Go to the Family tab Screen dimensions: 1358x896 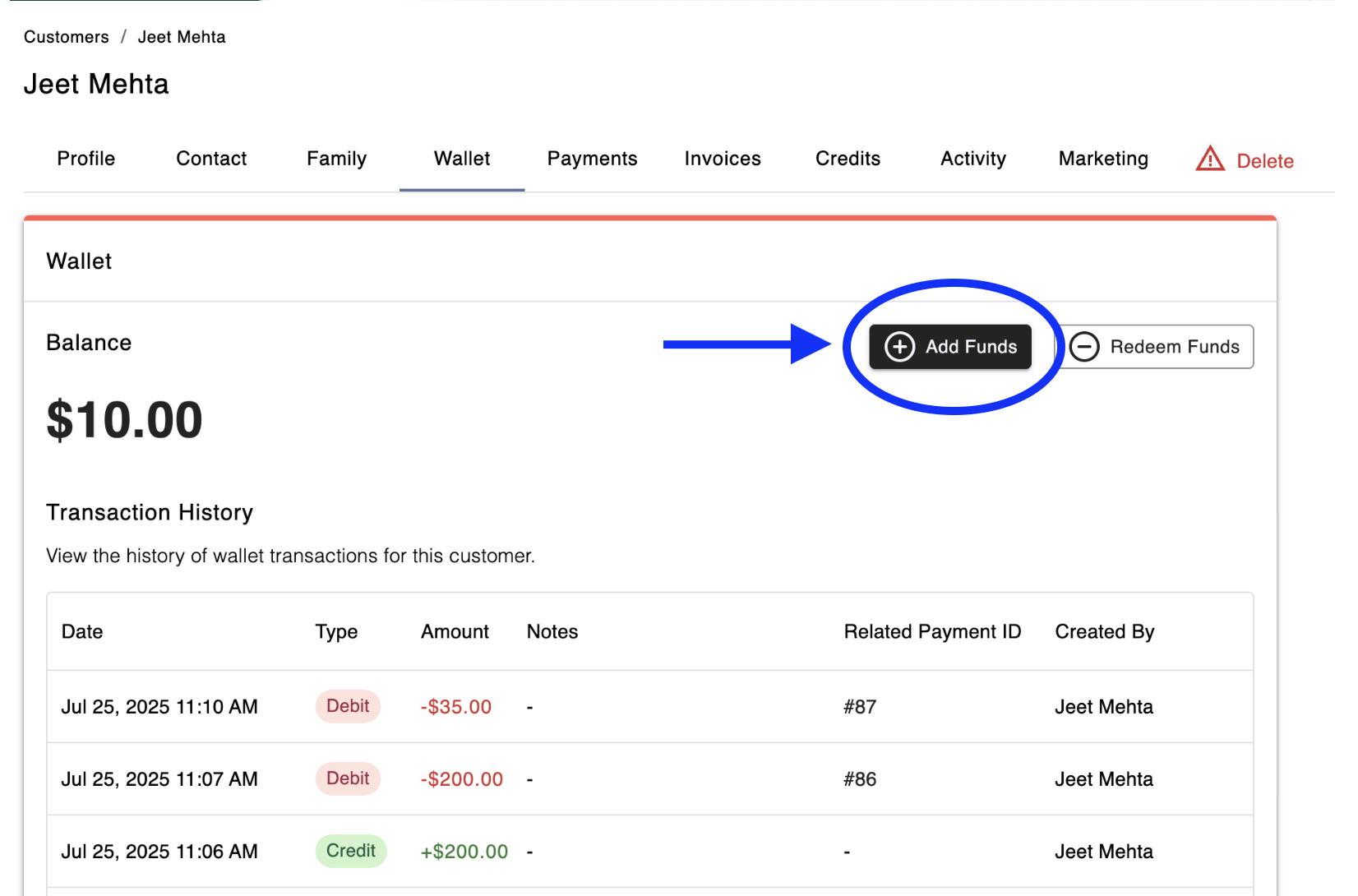click(x=337, y=159)
